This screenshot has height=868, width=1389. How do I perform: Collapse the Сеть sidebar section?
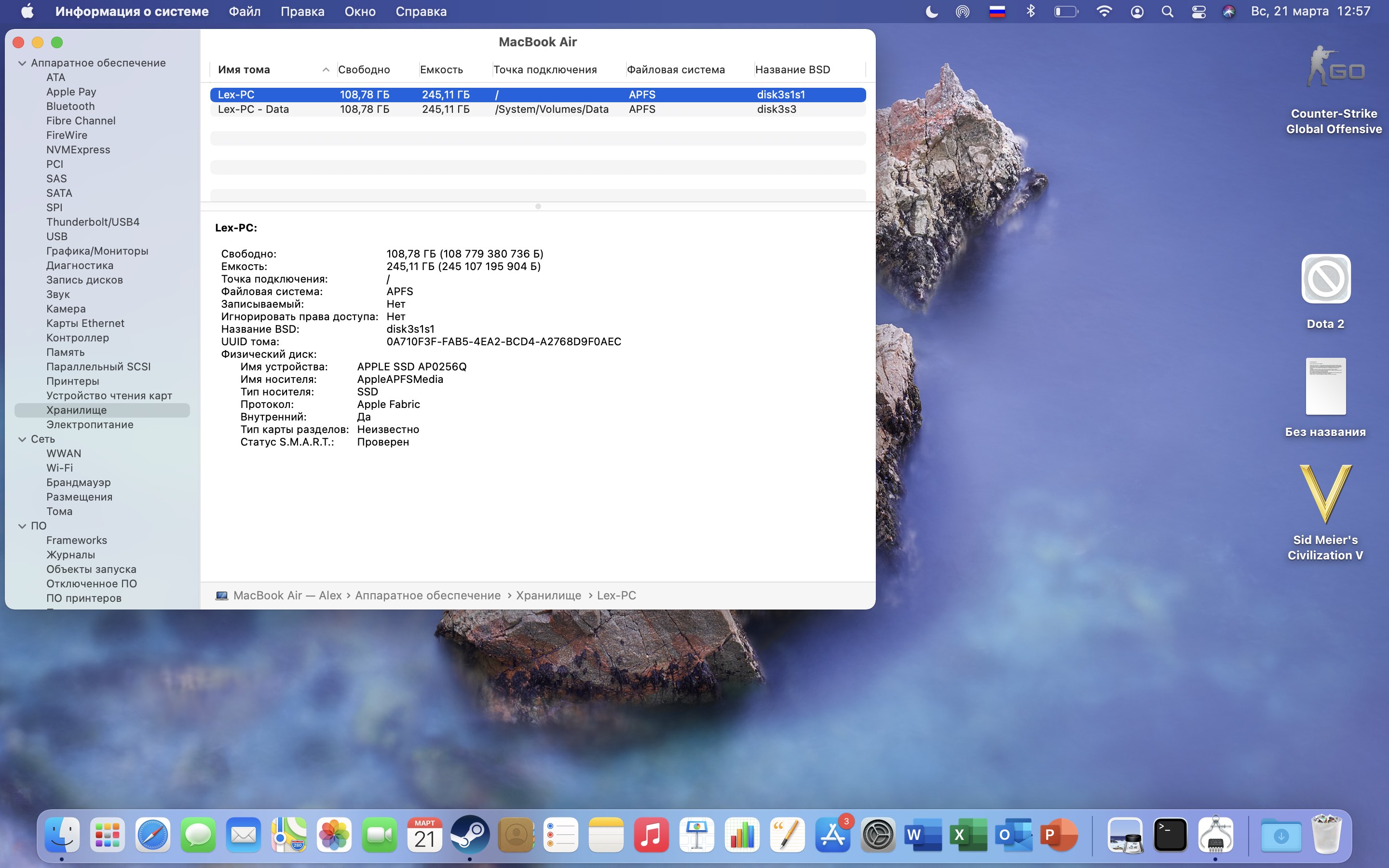tap(22, 439)
